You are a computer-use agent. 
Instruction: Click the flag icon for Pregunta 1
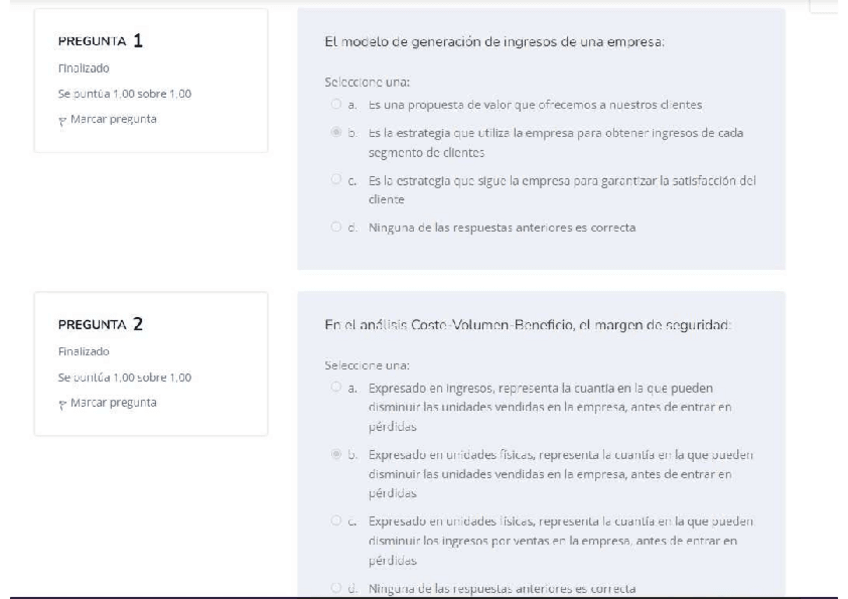62,121
